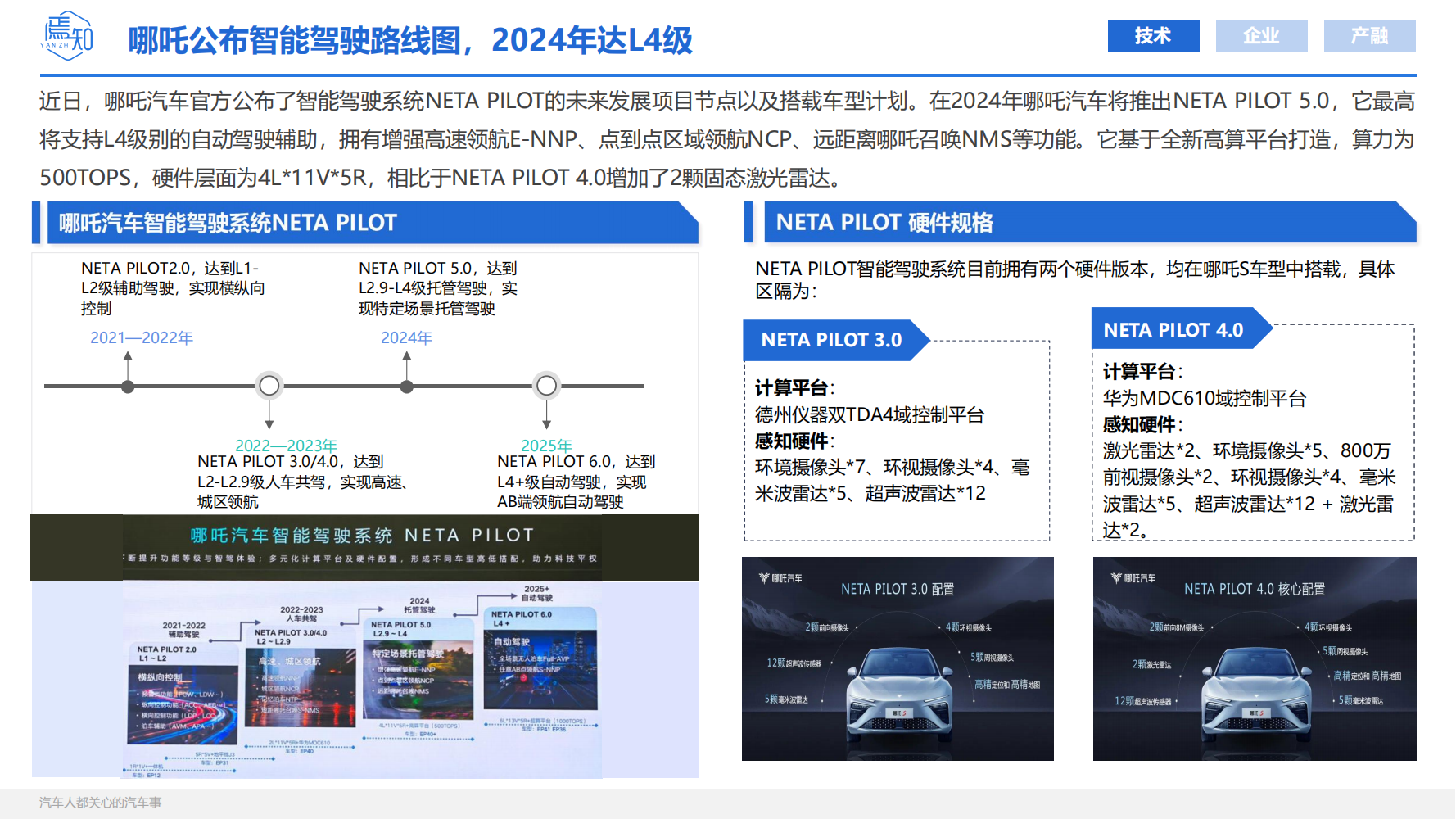Screen dimensions: 1456x819
Task: Click the NETA PILOT 3.0 配置 car image
Action: (x=898, y=658)
